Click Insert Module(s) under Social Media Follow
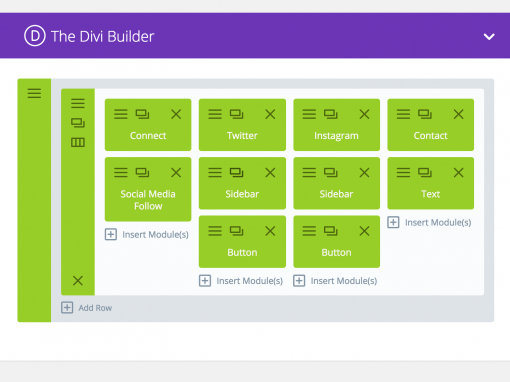This screenshot has width=510, height=382. (x=147, y=234)
